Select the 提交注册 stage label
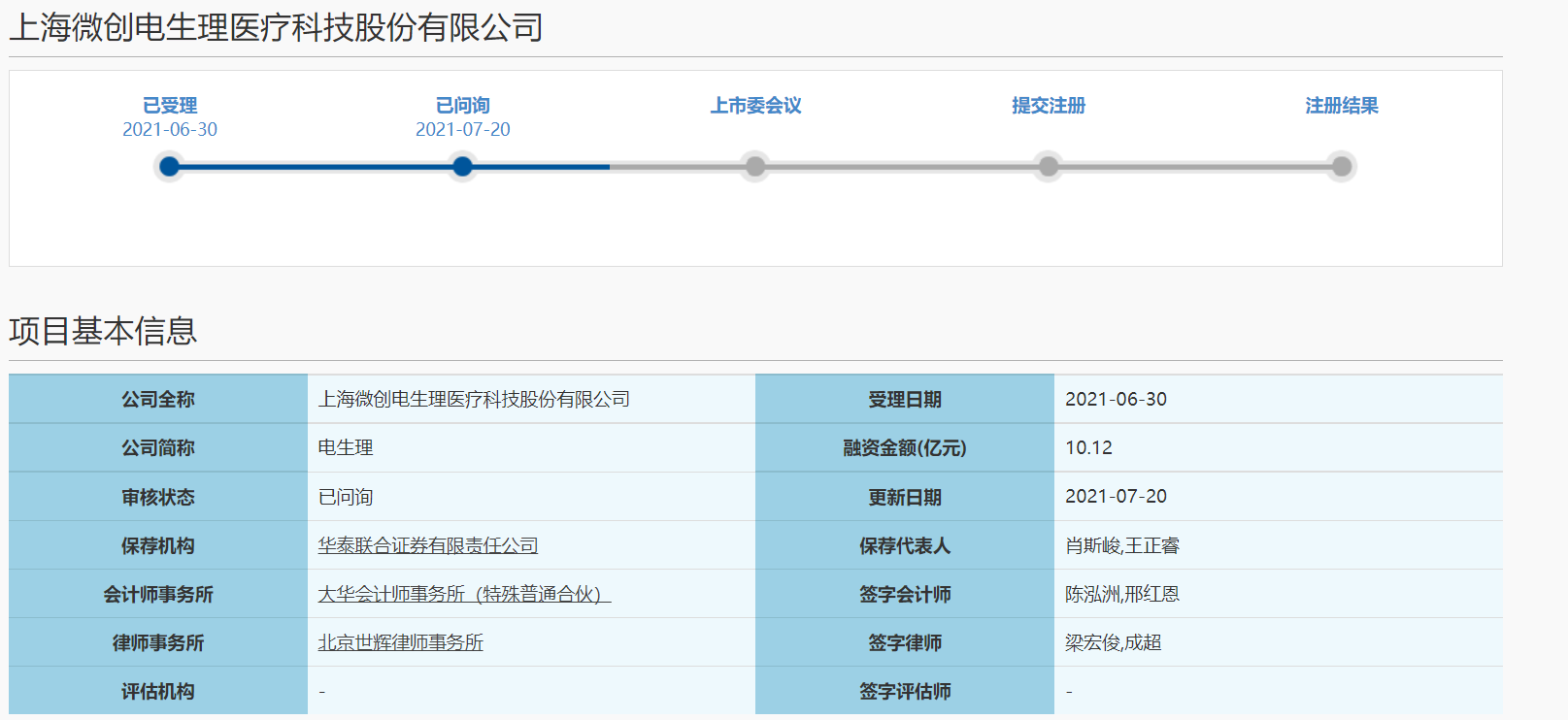Image resolution: width=1568 pixels, height=720 pixels. click(x=1049, y=106)
